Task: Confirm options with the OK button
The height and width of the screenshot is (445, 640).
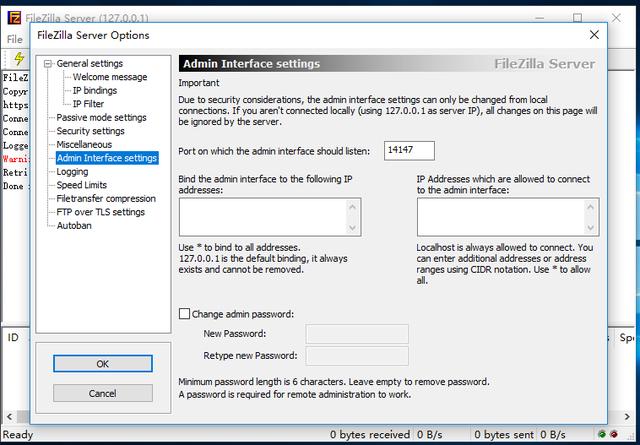Action: (103, 363)
